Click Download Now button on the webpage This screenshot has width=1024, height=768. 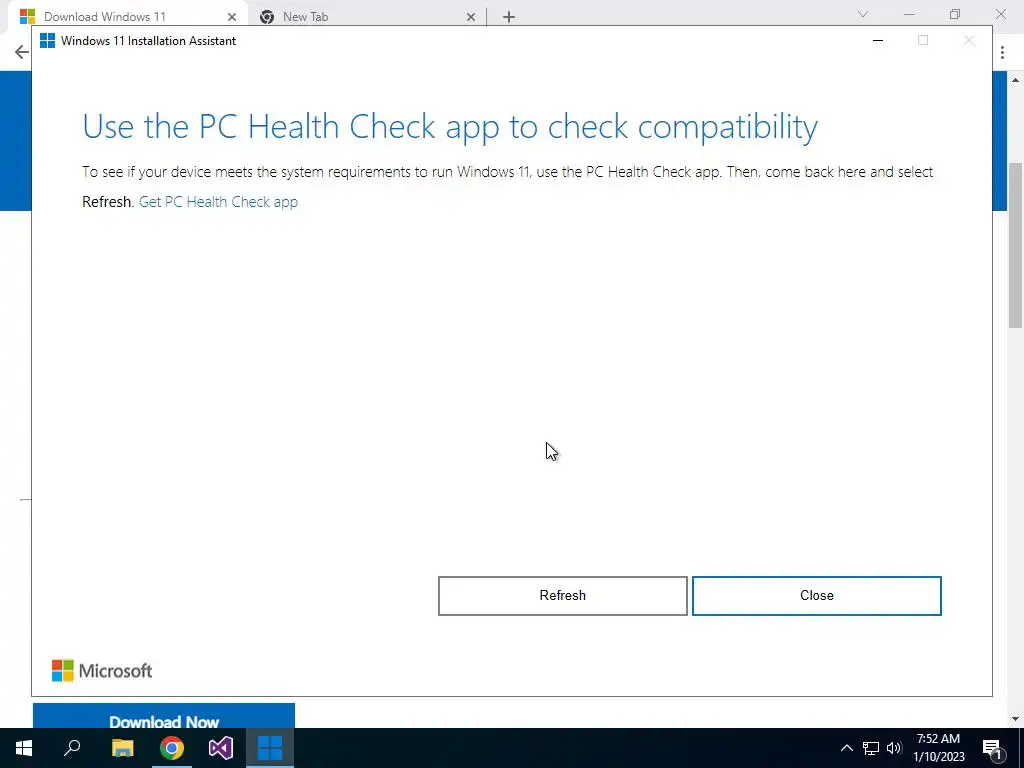tap(163, 716)
